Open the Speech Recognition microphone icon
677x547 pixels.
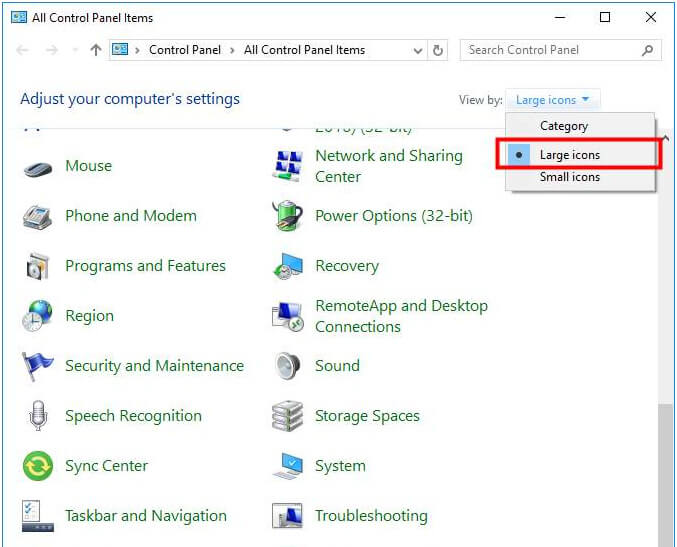(38, 415)
